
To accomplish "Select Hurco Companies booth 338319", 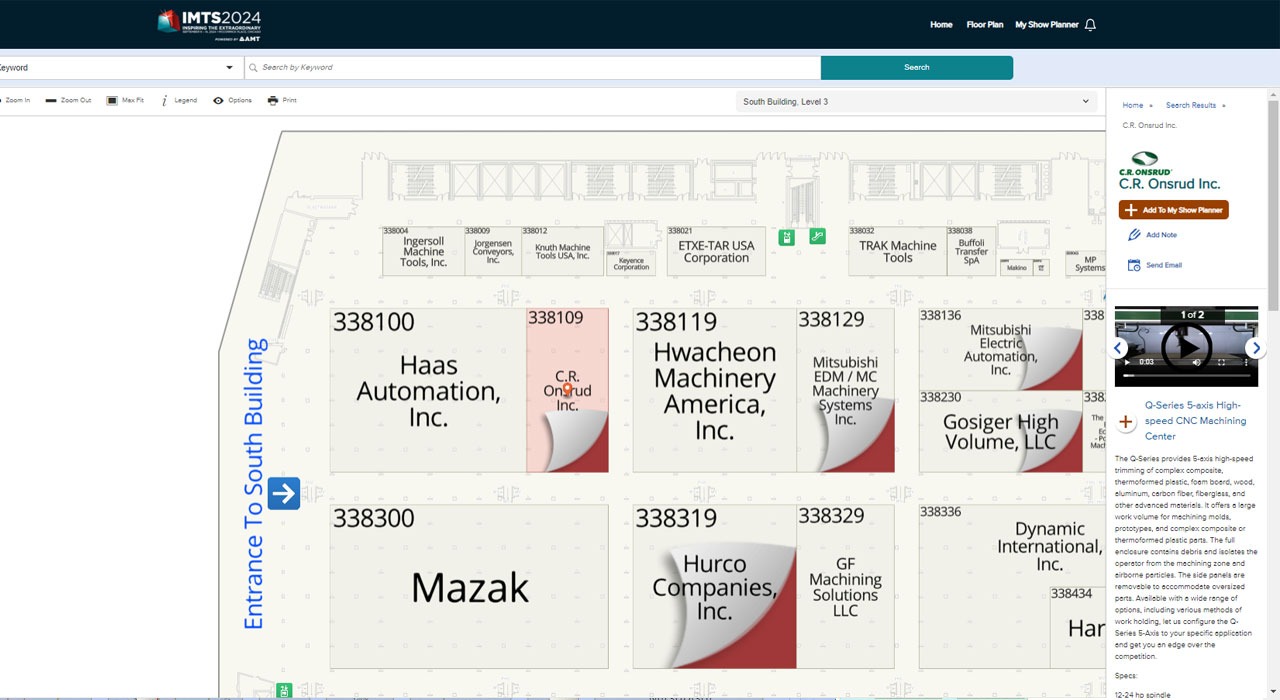I will [x=715, y=587].
